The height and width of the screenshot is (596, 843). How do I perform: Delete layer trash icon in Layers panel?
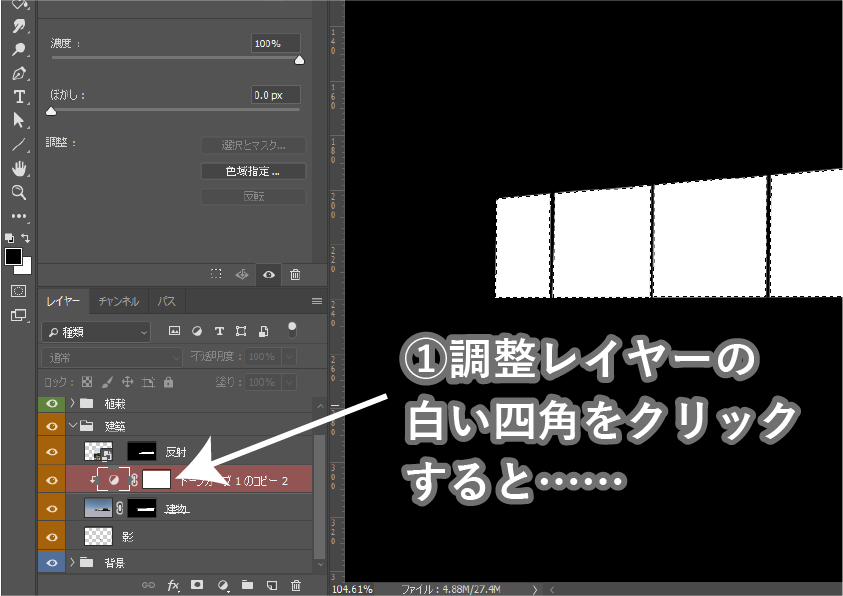tap(296, 585)
